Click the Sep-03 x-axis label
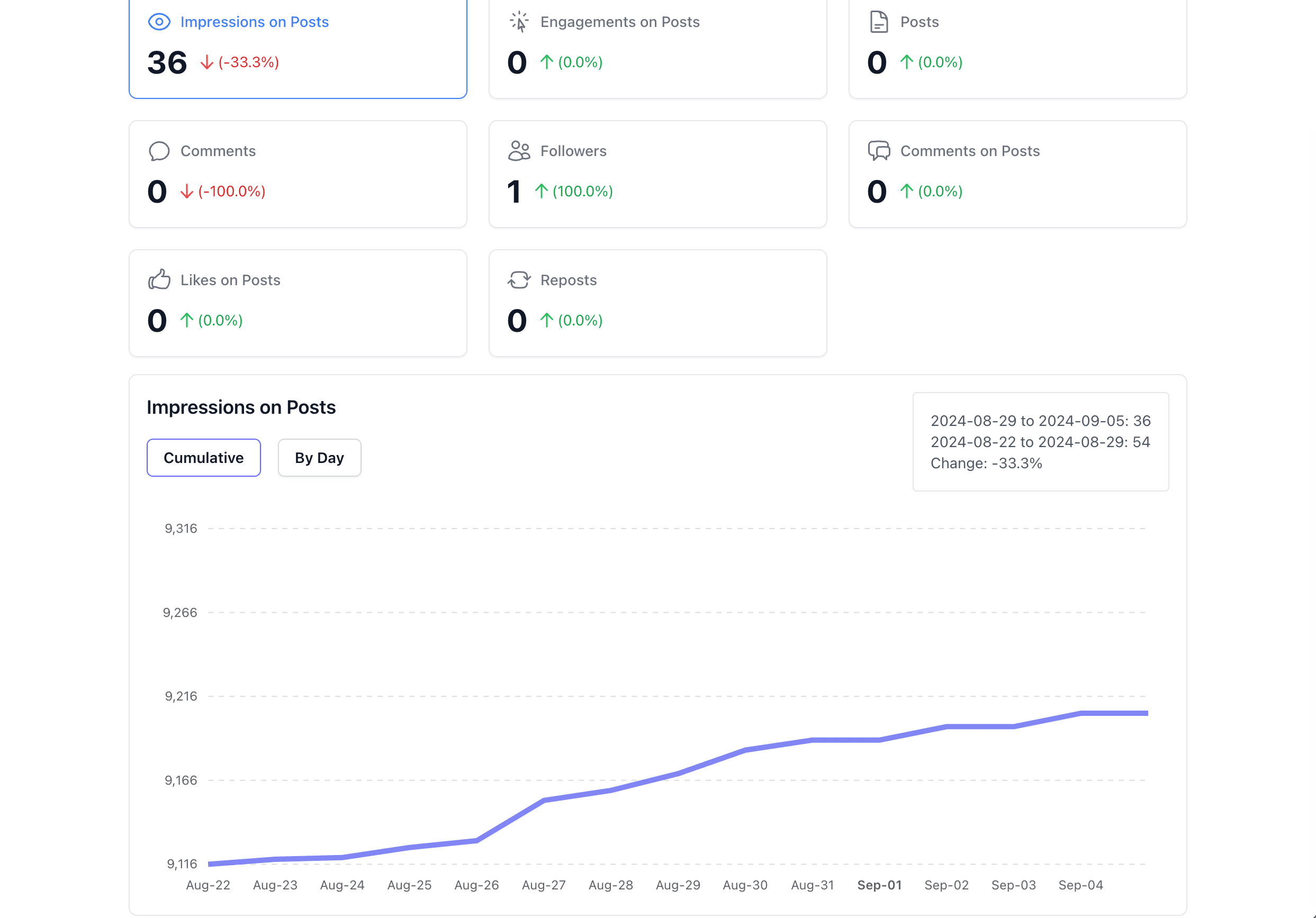Viewport: 1316px width, 918px height. tap(1013, 885)
